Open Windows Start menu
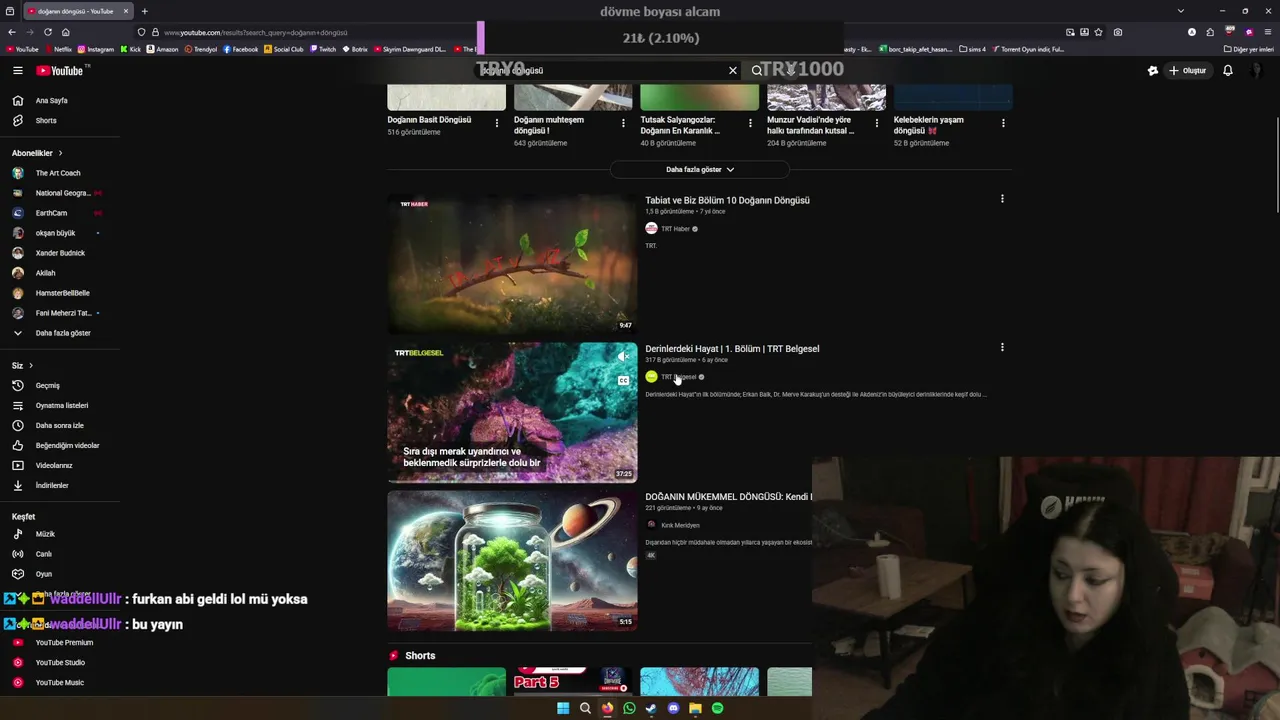The width and height of the screenshot is (1280, 720). (563, 708)
